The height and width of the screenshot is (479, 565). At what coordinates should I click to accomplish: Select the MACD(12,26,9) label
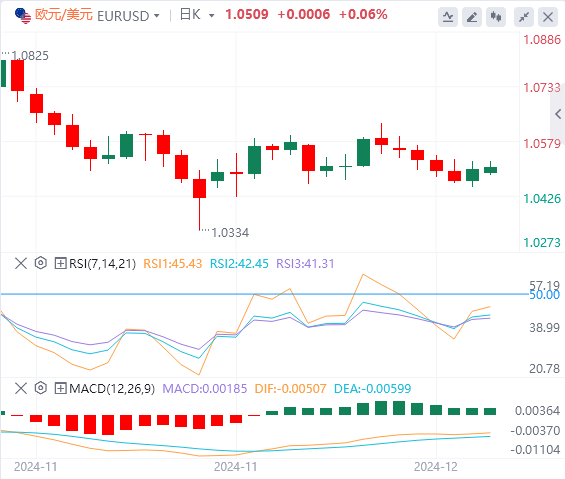coord(112,389)
